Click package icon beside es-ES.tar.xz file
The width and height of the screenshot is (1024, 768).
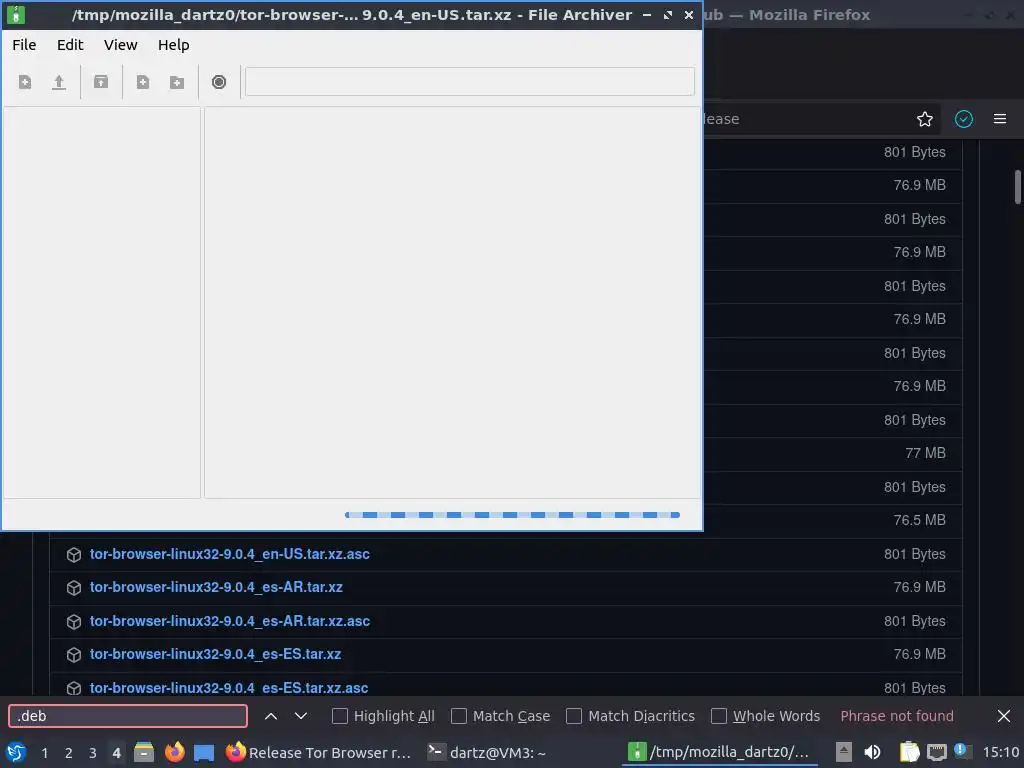tap(74, 655)
